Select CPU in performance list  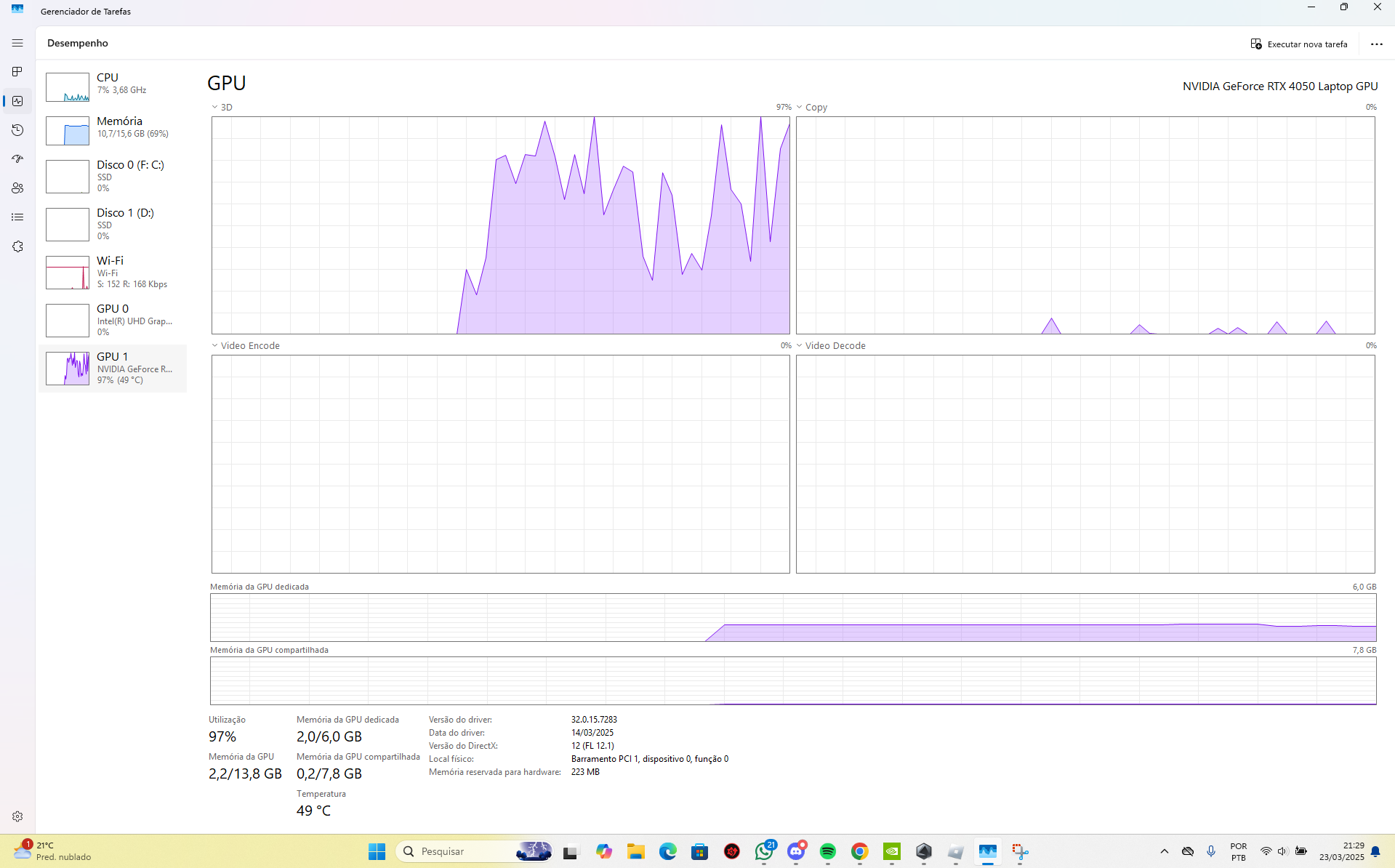pos(113,87)
